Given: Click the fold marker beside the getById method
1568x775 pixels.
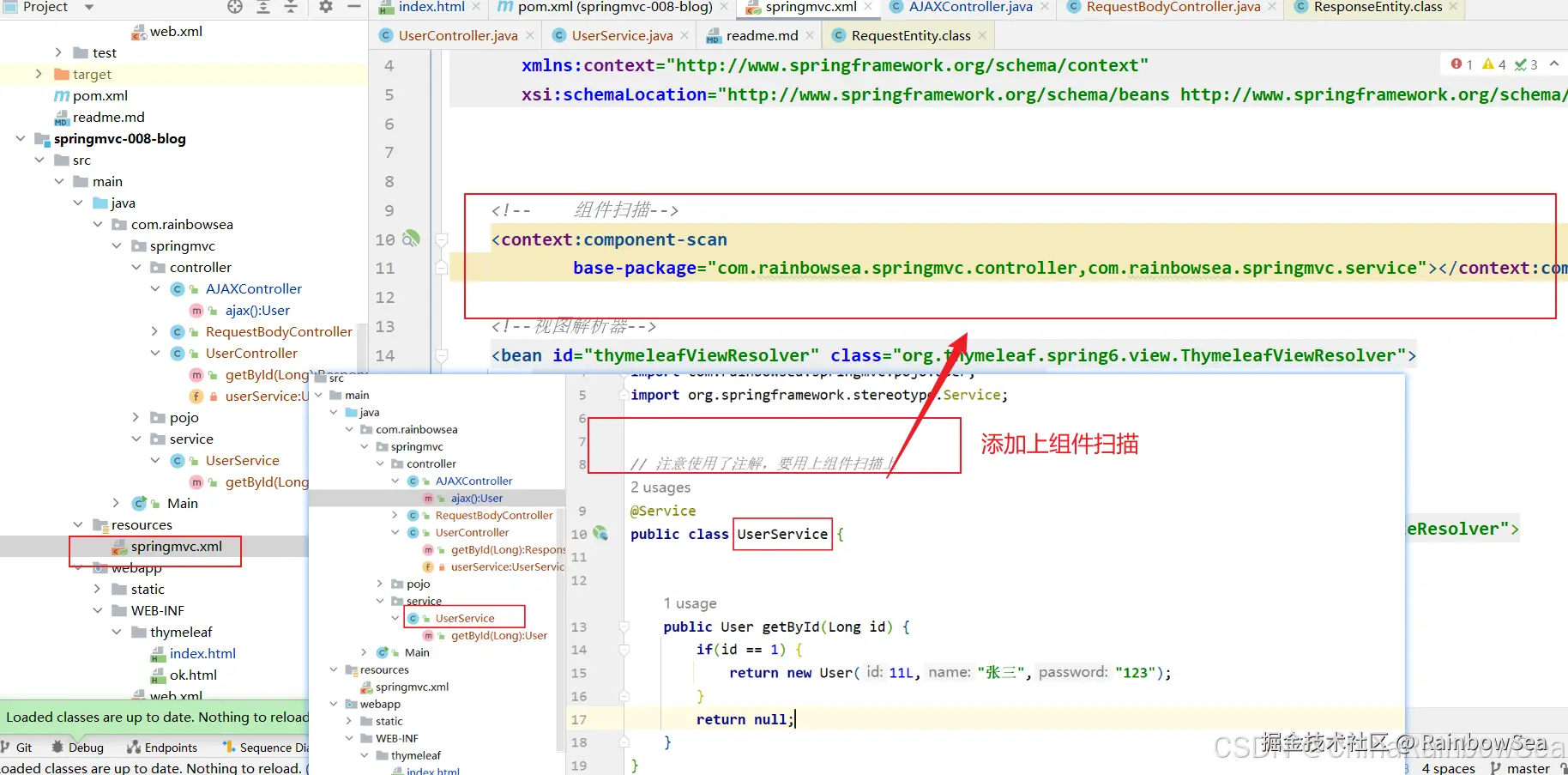Looking at the screenshot, I should (x=624, y=627).
